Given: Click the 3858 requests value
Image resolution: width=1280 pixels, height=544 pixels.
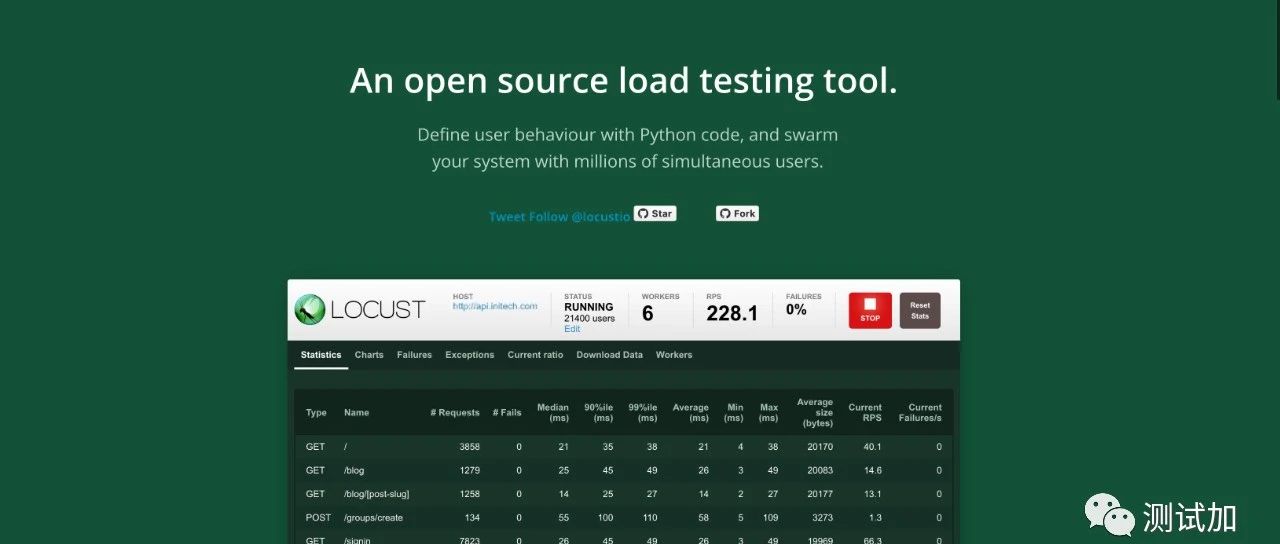Looking at the screenshot, I should click(469, 447).
